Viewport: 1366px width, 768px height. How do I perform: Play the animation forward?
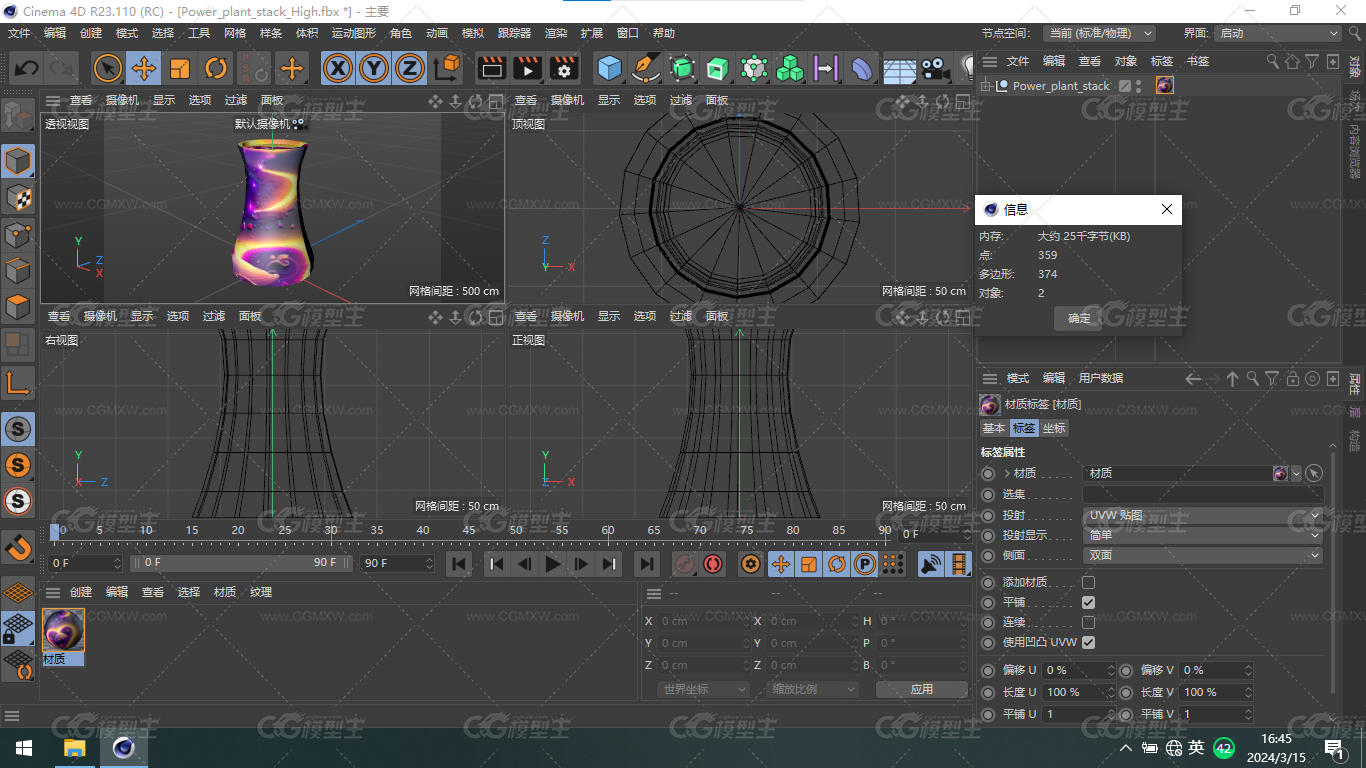tap(553, 564)
